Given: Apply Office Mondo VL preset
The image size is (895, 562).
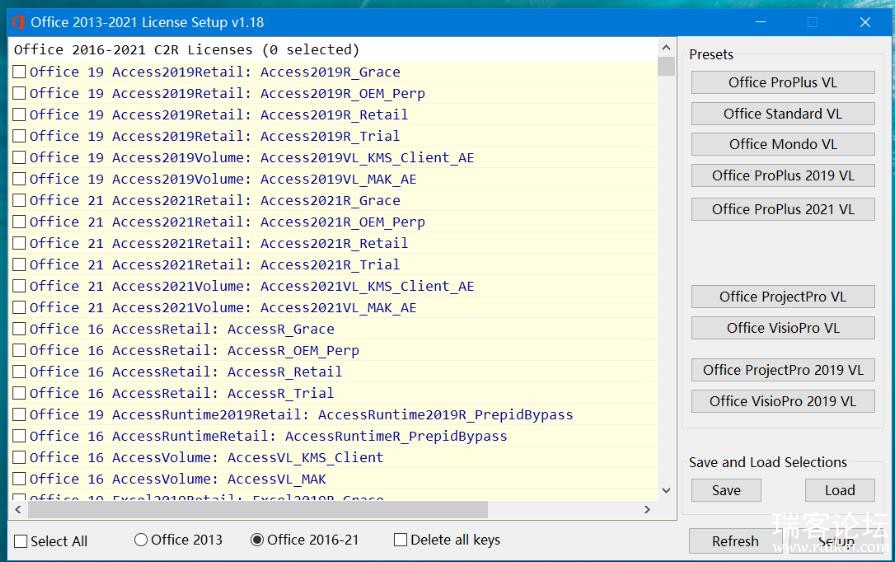Looking at the screenshot, I should (783, 144).
